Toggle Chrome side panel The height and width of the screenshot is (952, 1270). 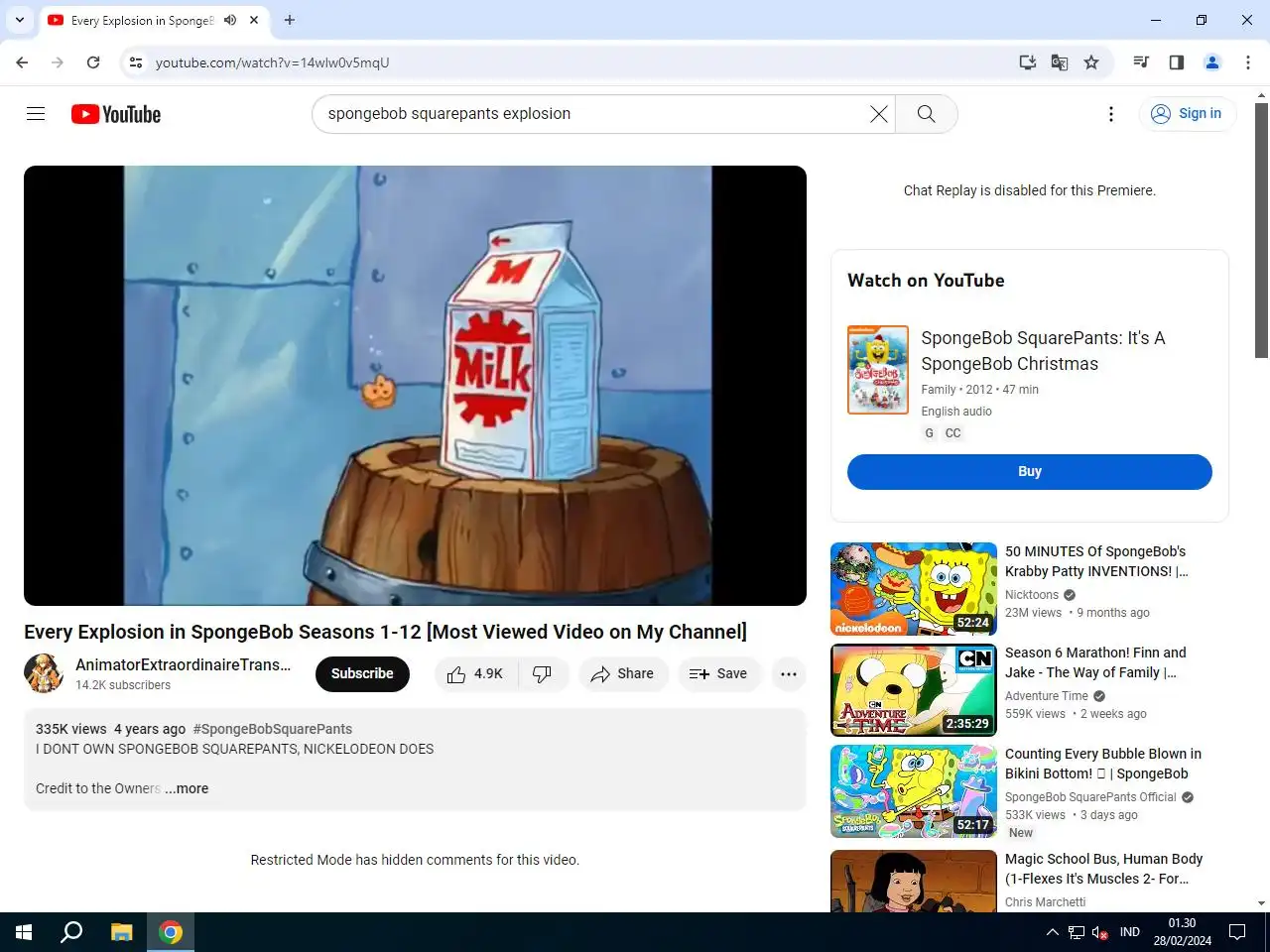click(1177, 62)
